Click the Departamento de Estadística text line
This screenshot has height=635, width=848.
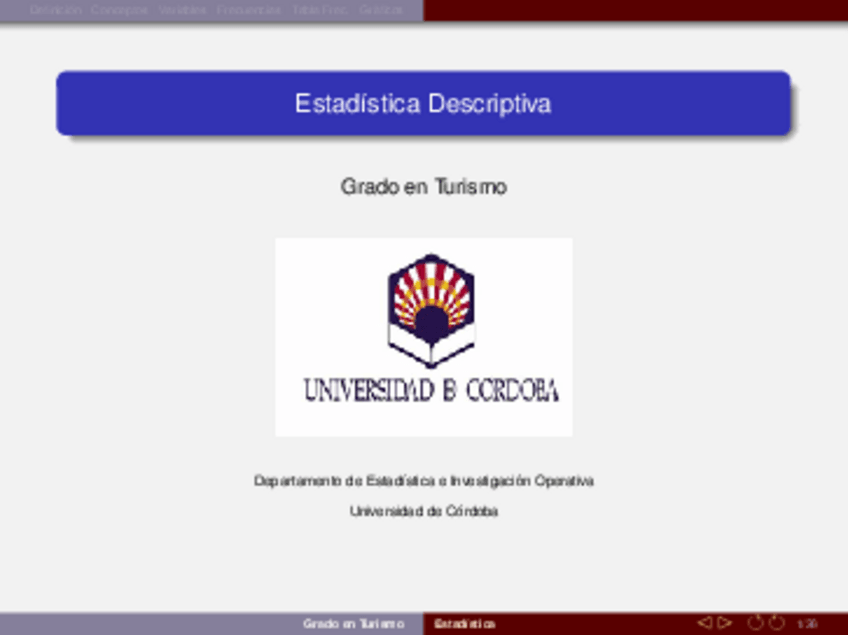424,481
